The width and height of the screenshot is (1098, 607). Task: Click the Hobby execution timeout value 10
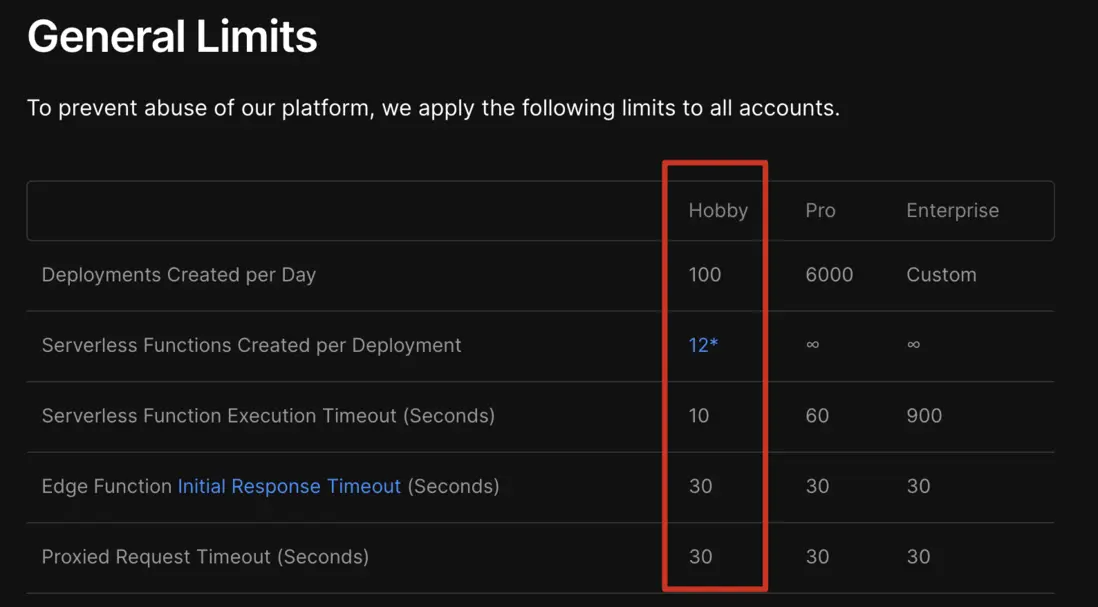pos(698,415)
